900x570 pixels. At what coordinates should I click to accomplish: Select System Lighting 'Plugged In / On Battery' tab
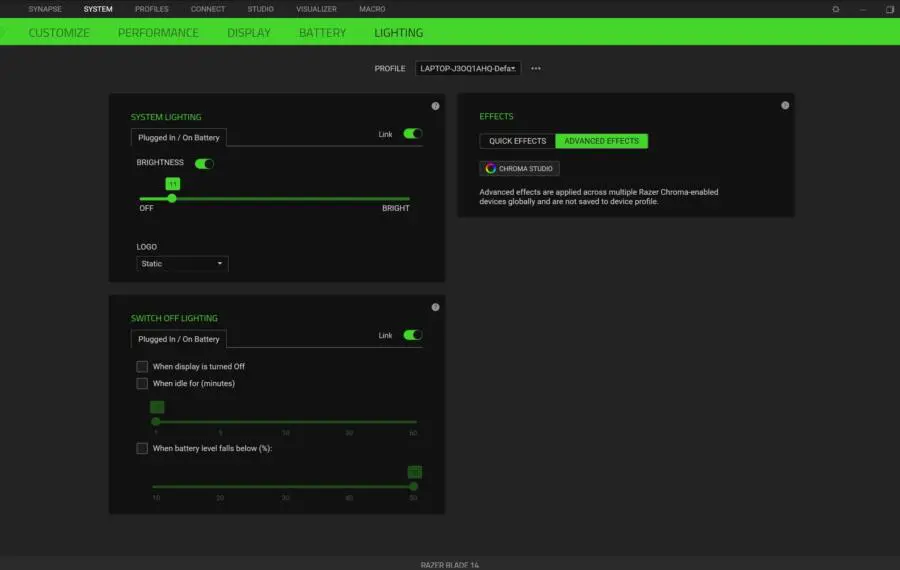(179, 138)
